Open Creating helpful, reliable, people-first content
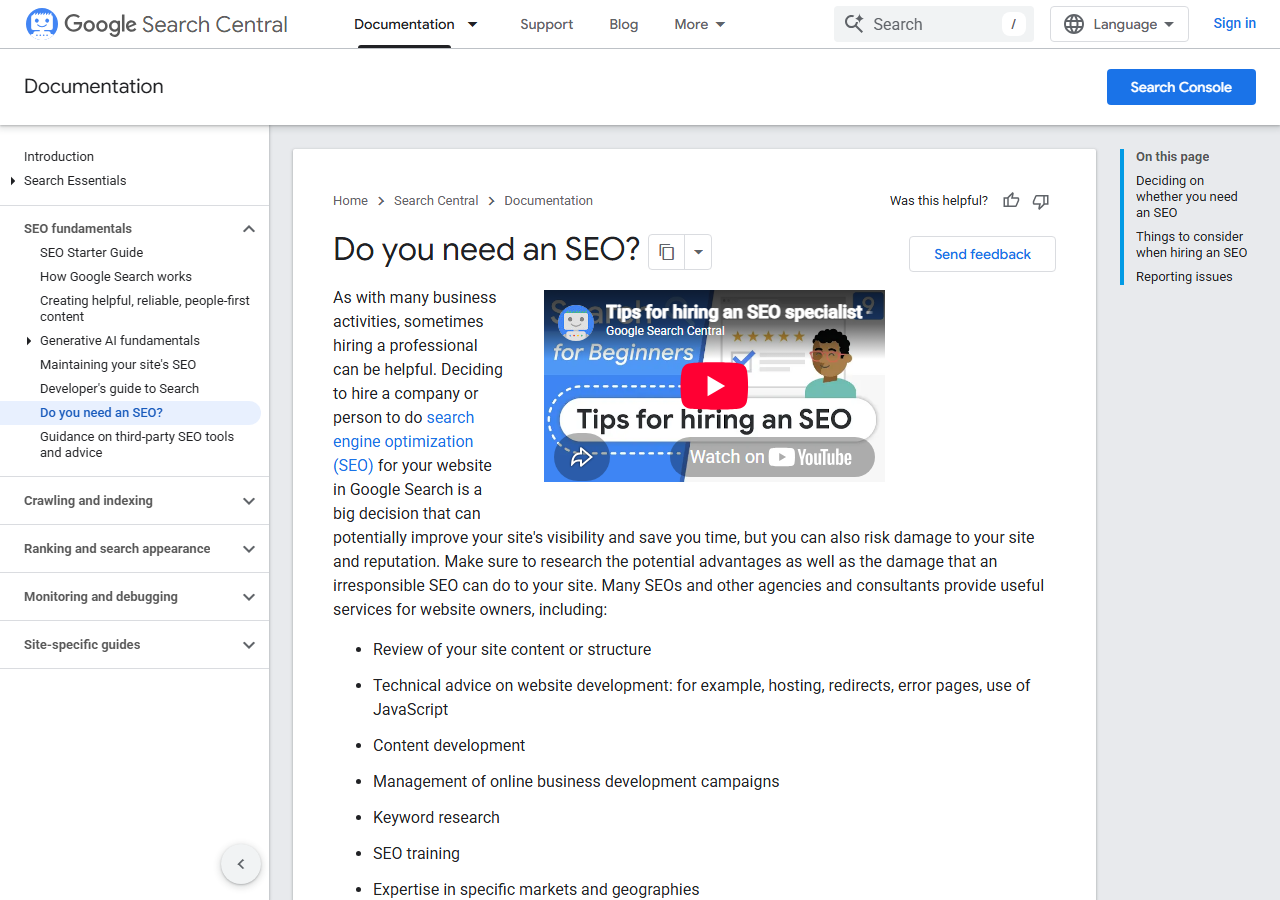This screenshot has width=1280, height=900. point(145,309)
